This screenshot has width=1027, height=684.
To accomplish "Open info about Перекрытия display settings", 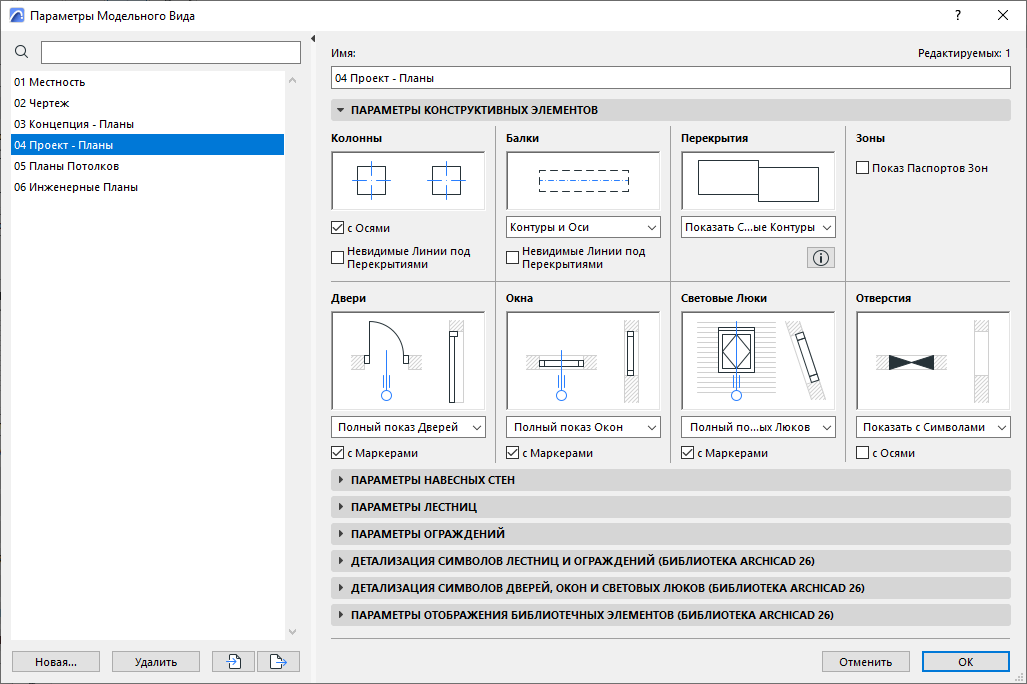I will [820, 257].
